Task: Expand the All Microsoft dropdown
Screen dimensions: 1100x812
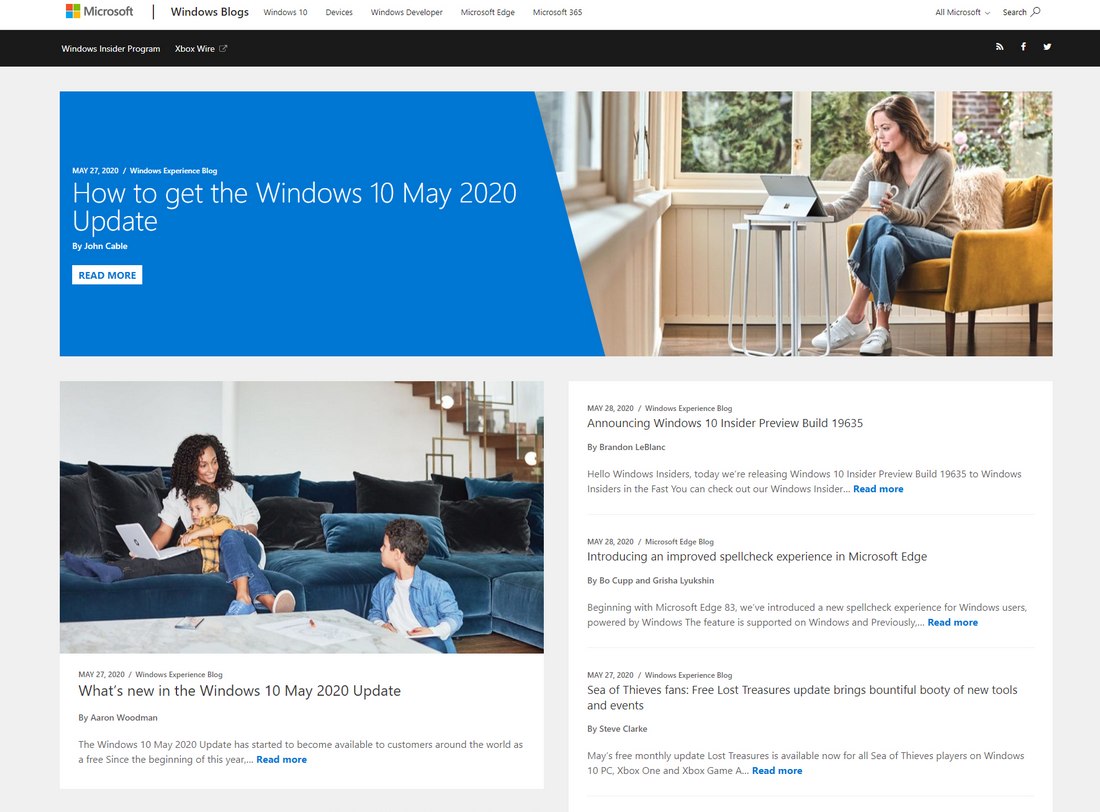Action: tap(962, 13)
